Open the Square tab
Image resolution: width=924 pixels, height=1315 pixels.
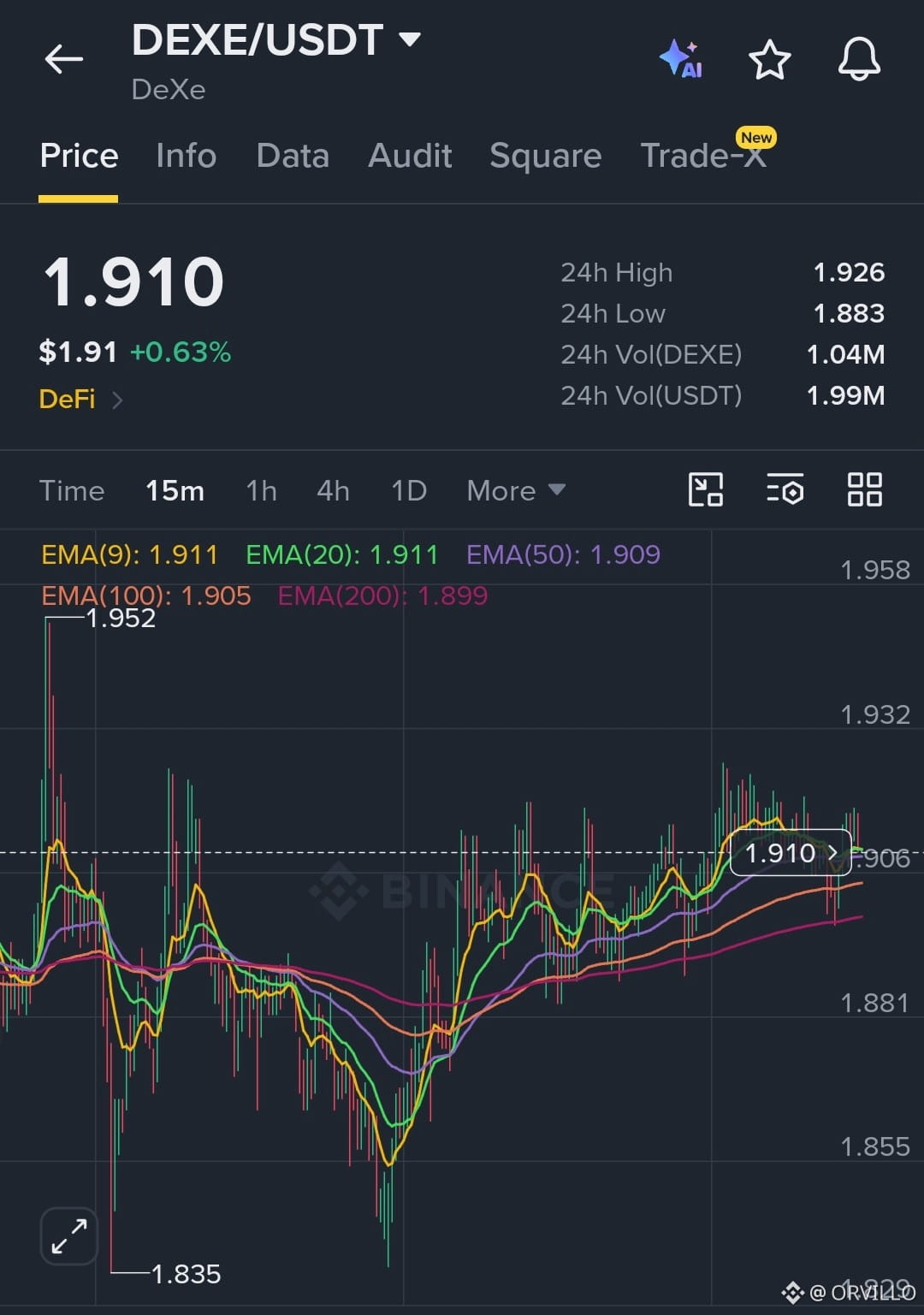coord(545,156)
